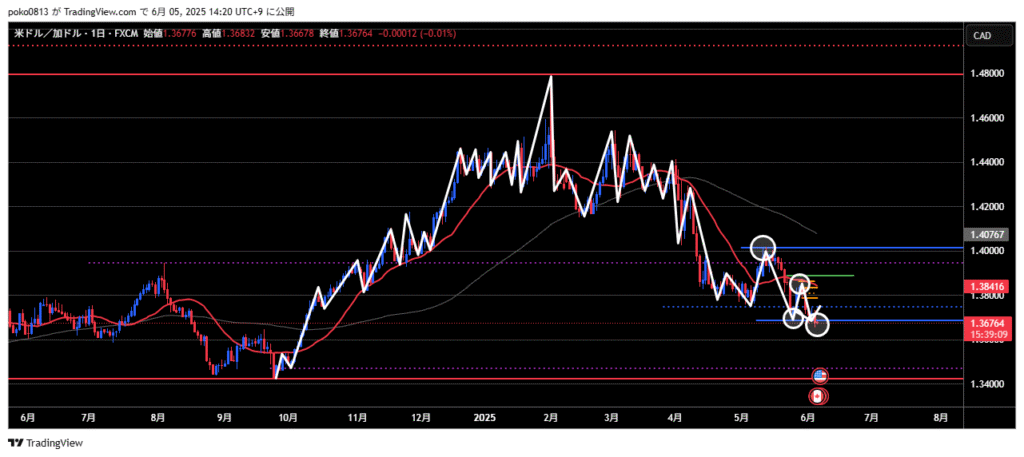The width and height of the screenshot is (1024, 457).
Task: Click the white circle at the latest candle
Action: (x=817, y=324)
